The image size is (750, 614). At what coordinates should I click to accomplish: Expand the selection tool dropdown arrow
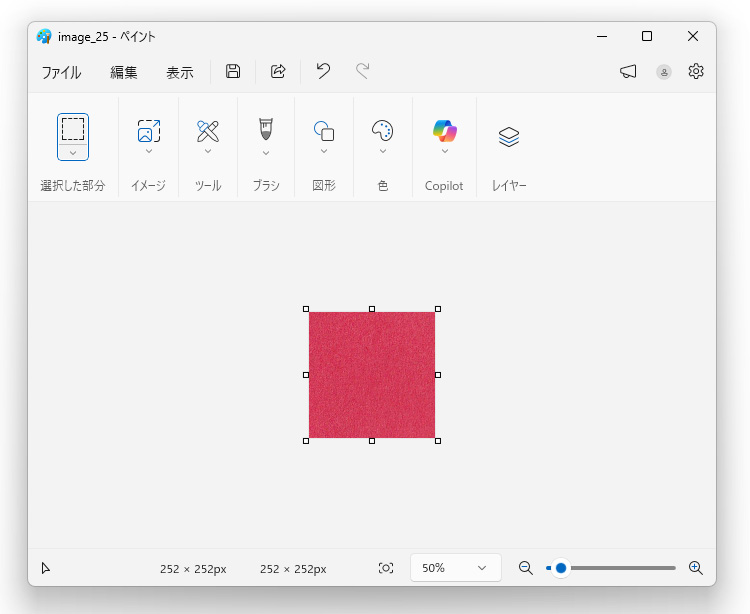(73, 152)
